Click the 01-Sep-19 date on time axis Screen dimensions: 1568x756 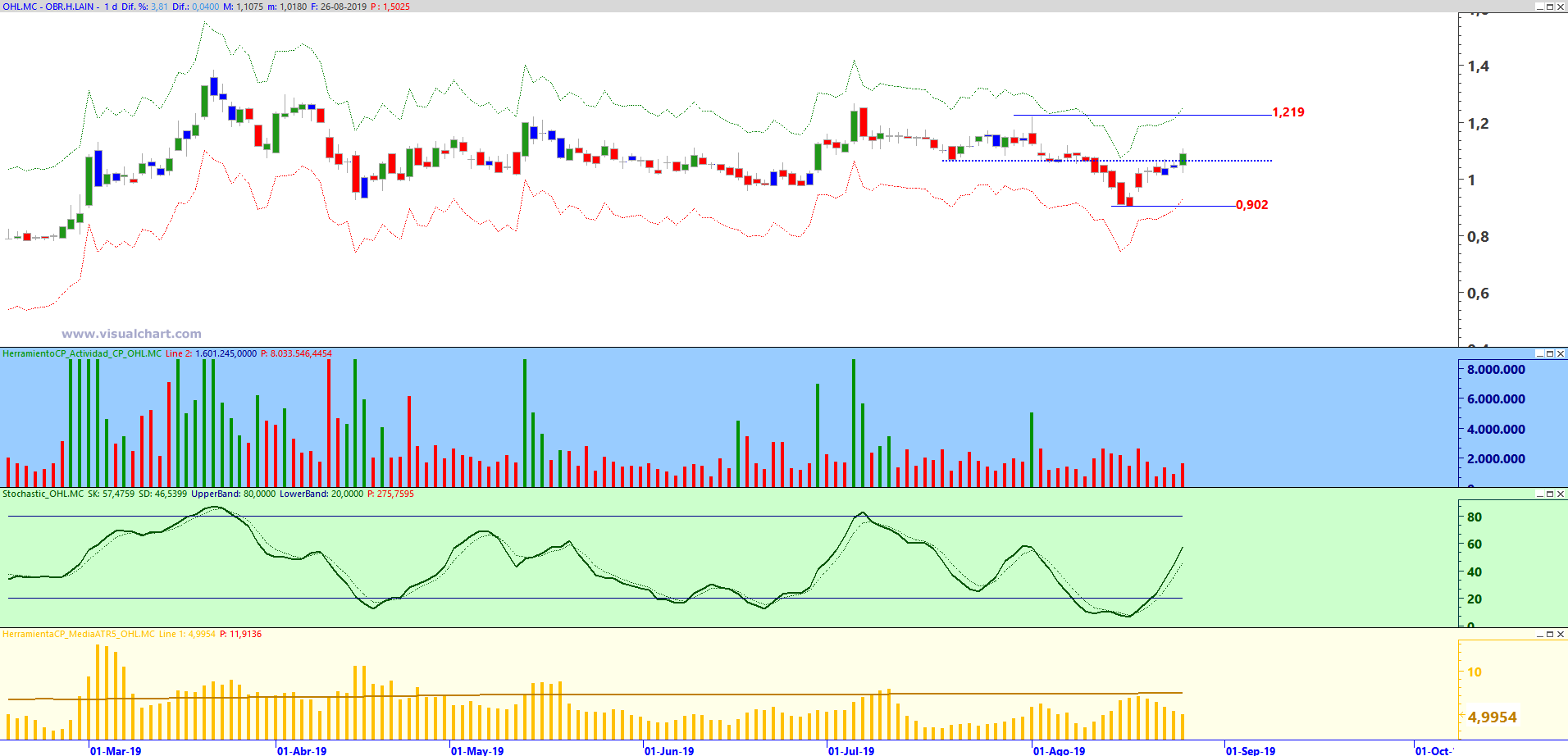(x=1251, y=750)
